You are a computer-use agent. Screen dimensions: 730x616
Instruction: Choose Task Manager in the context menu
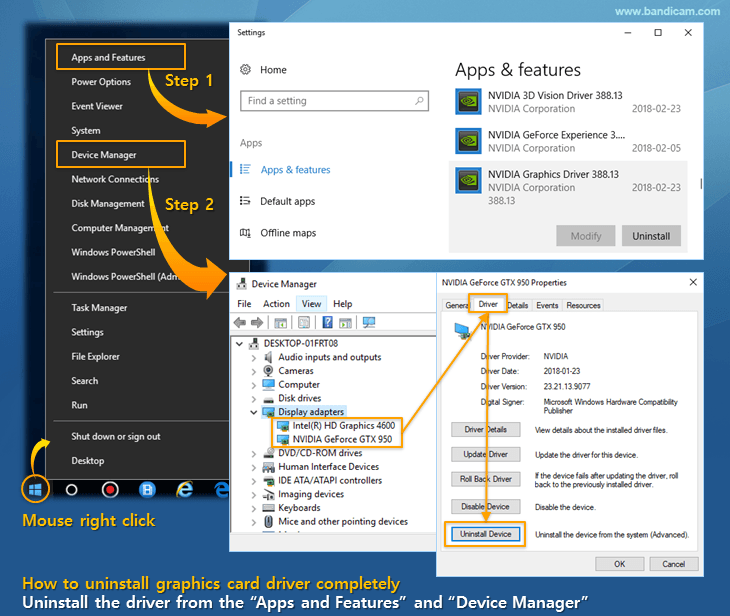[x=99, y=308]
